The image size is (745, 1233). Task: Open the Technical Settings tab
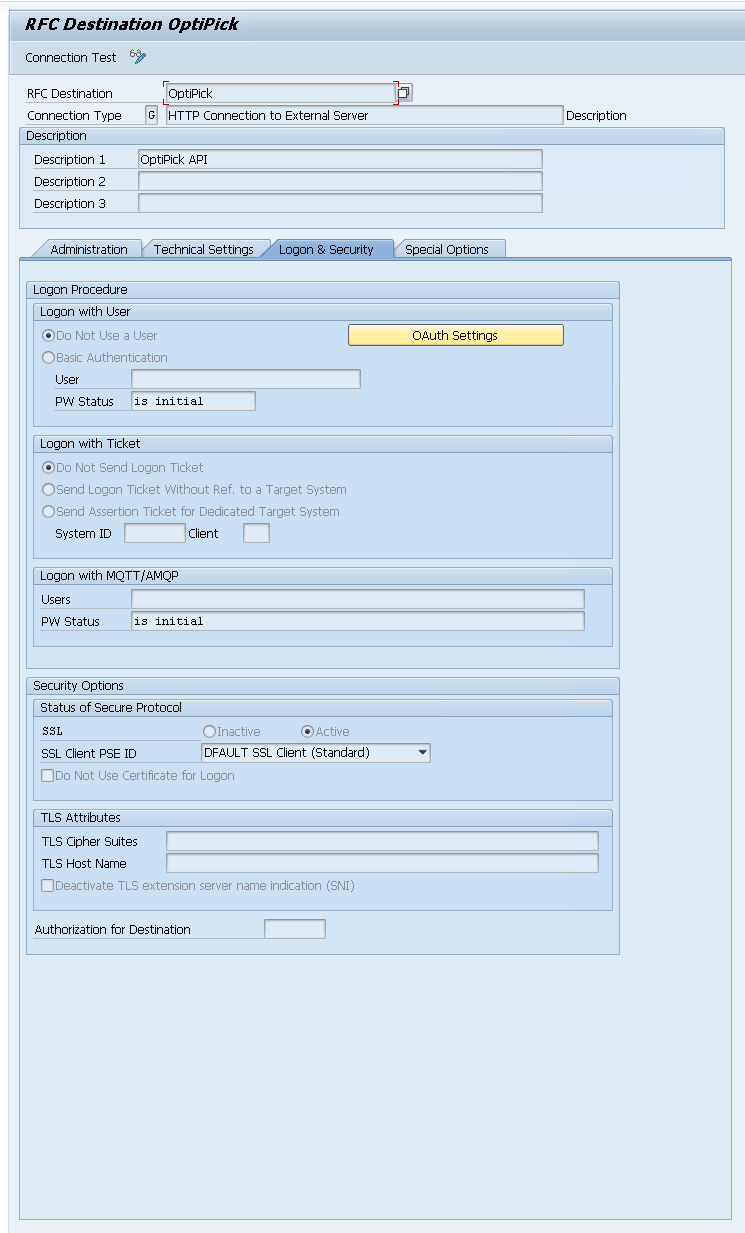pyautogui.click(x=203, y=250)
